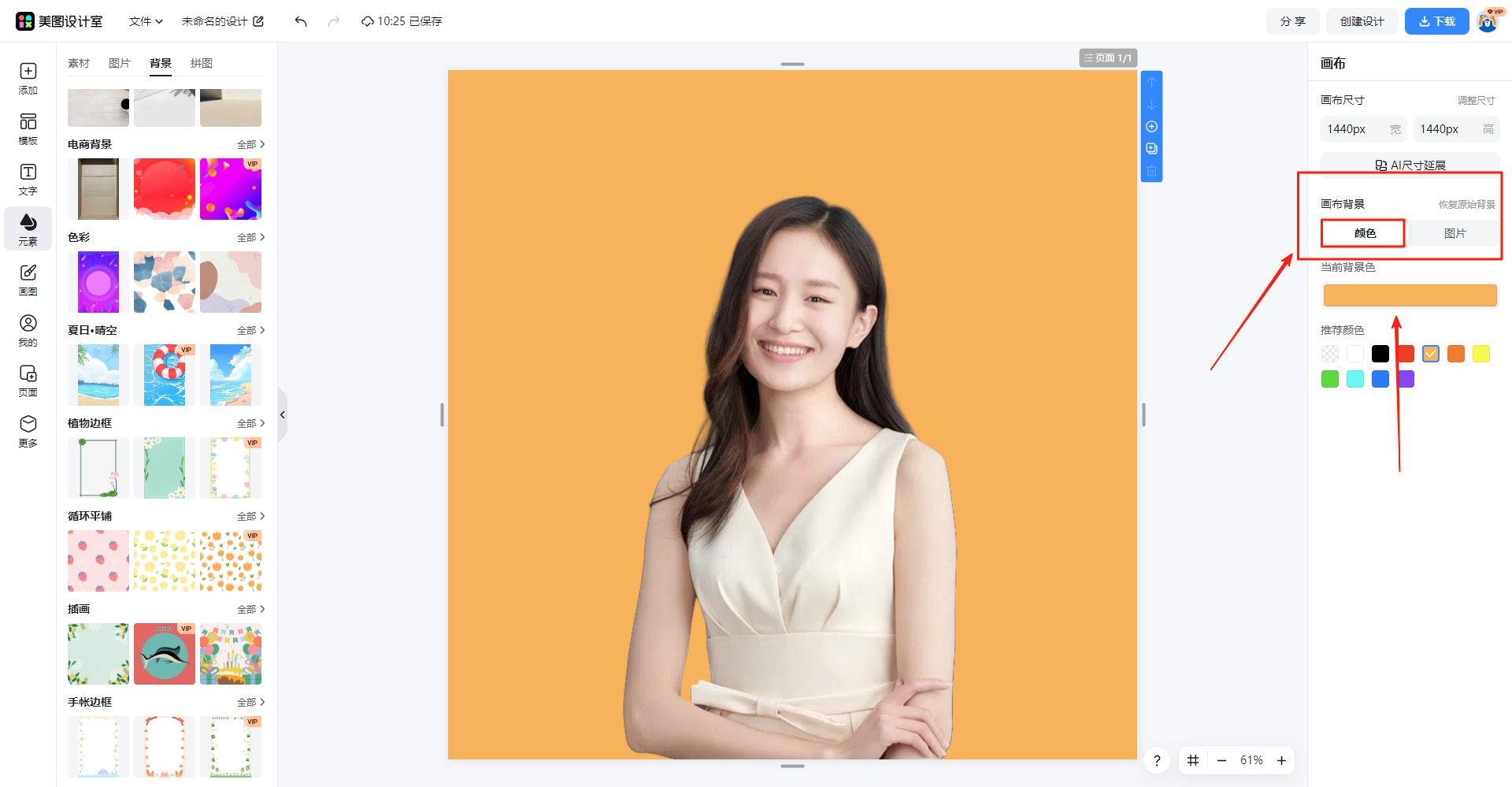Open the 页面 1/1 page indicator
The width and height of the screenshot is (1512, 787).
1108,58
